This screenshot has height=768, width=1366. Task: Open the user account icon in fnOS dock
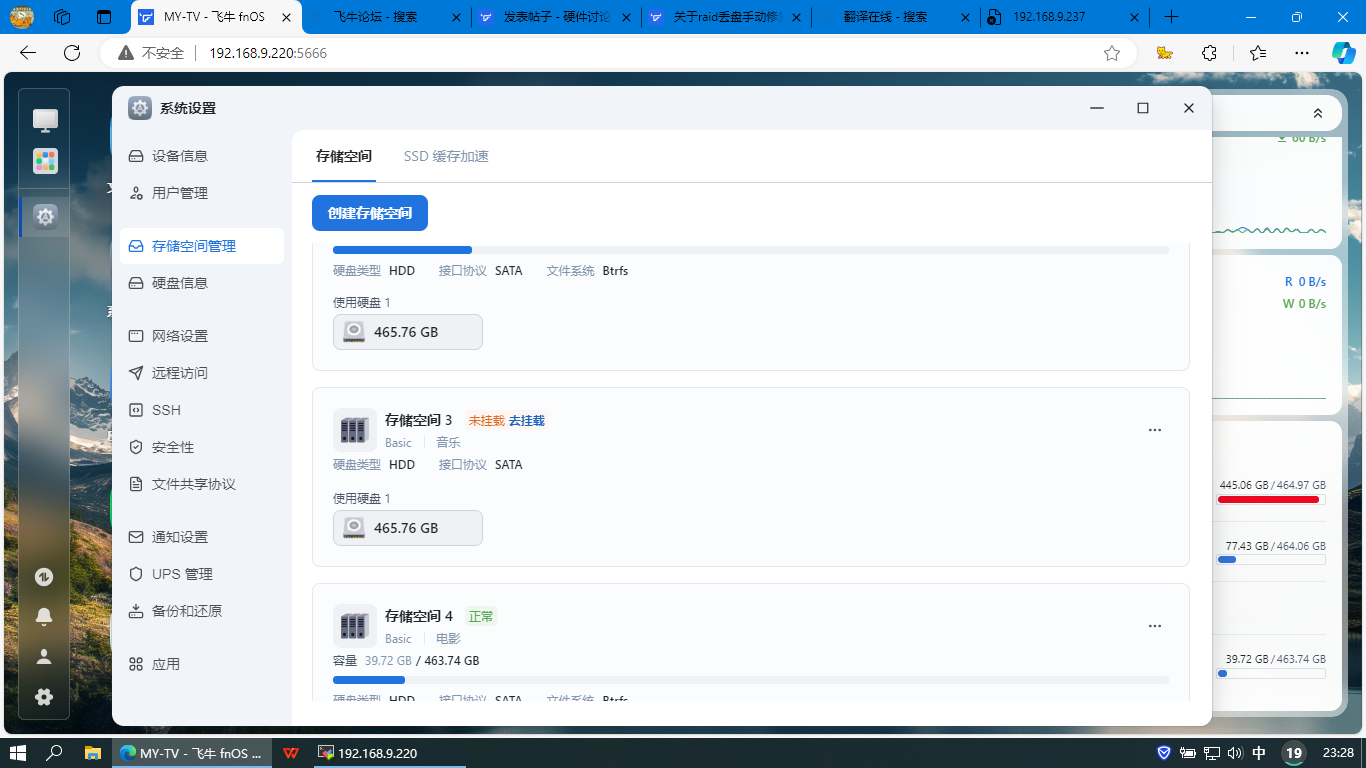(x=44, y=657)
